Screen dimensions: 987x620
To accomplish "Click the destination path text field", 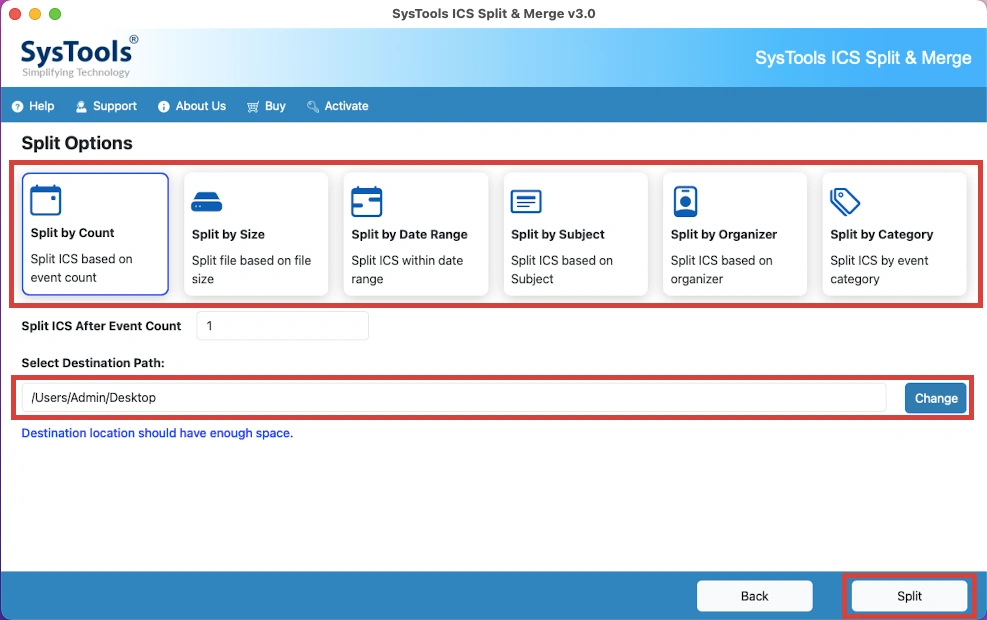I will (454, 398).
